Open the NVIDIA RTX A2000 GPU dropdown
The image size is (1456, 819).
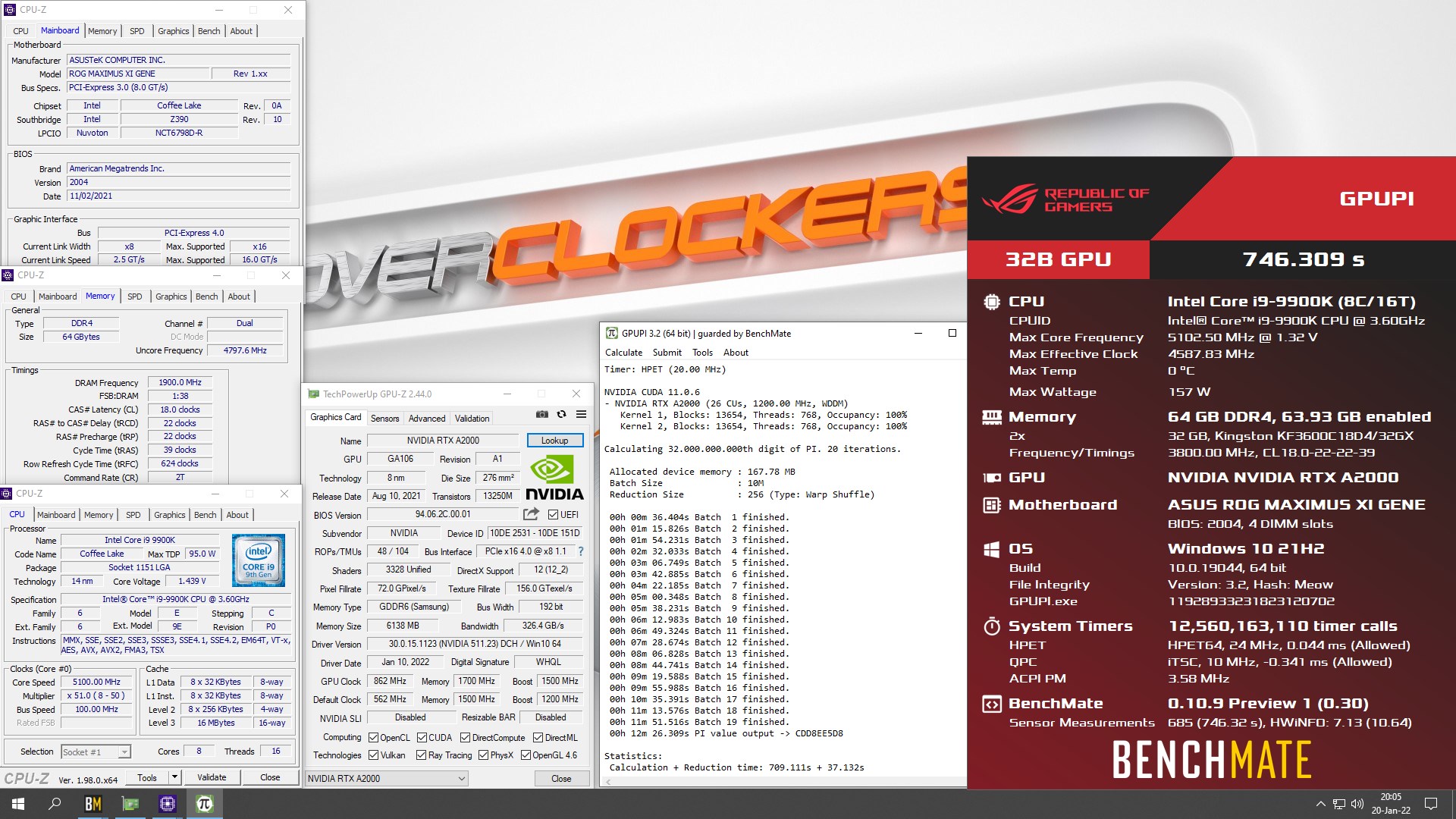pos(386,779)
